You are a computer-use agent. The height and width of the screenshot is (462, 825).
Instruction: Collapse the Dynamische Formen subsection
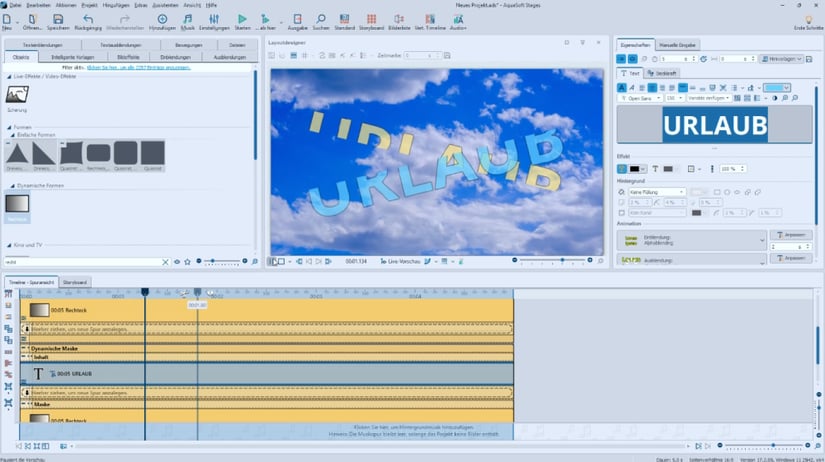click(13, 186)
